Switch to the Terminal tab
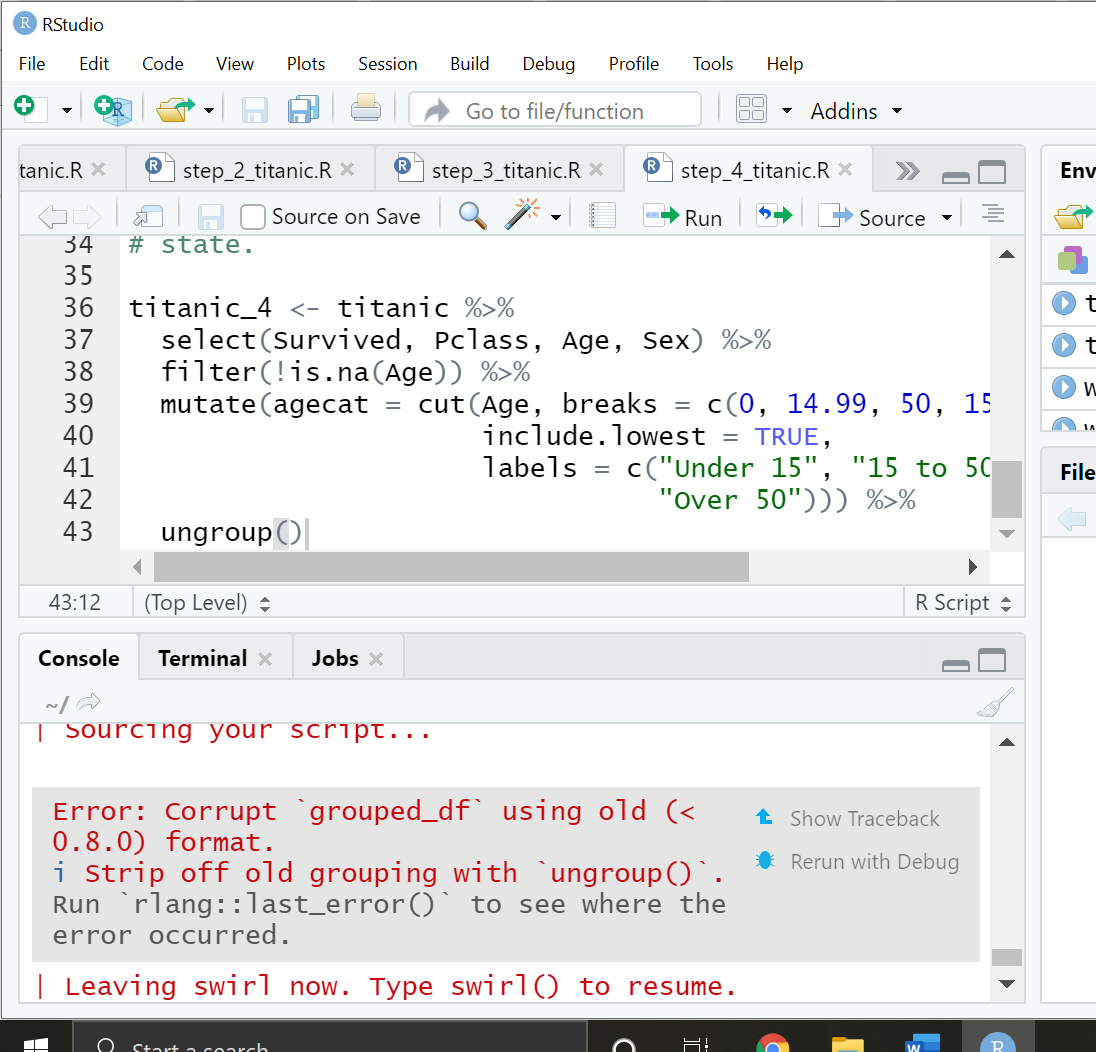 point(202,657)
